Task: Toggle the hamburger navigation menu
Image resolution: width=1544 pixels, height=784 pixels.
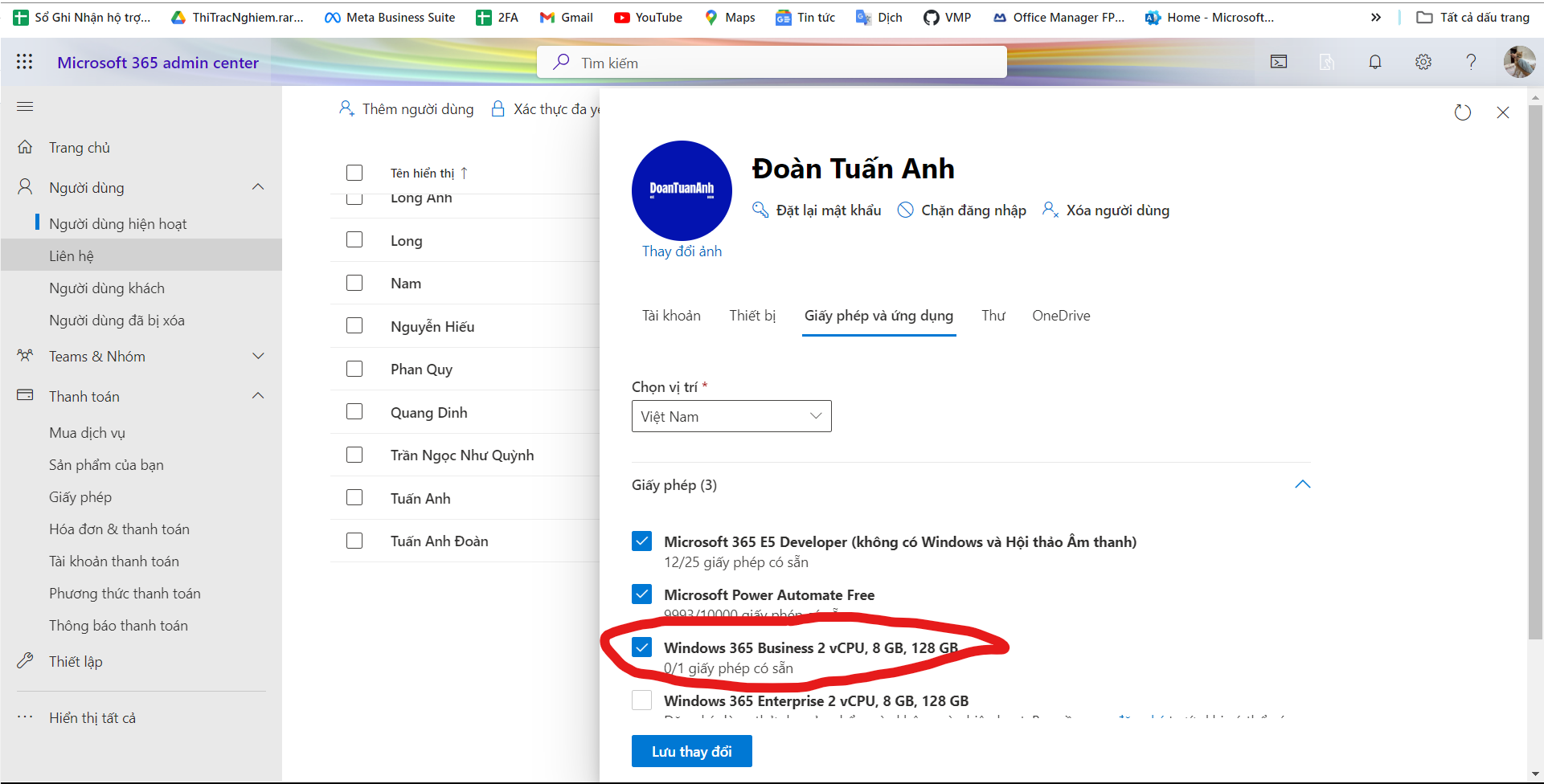Action: pyautogui.click(x=25, y=107)
